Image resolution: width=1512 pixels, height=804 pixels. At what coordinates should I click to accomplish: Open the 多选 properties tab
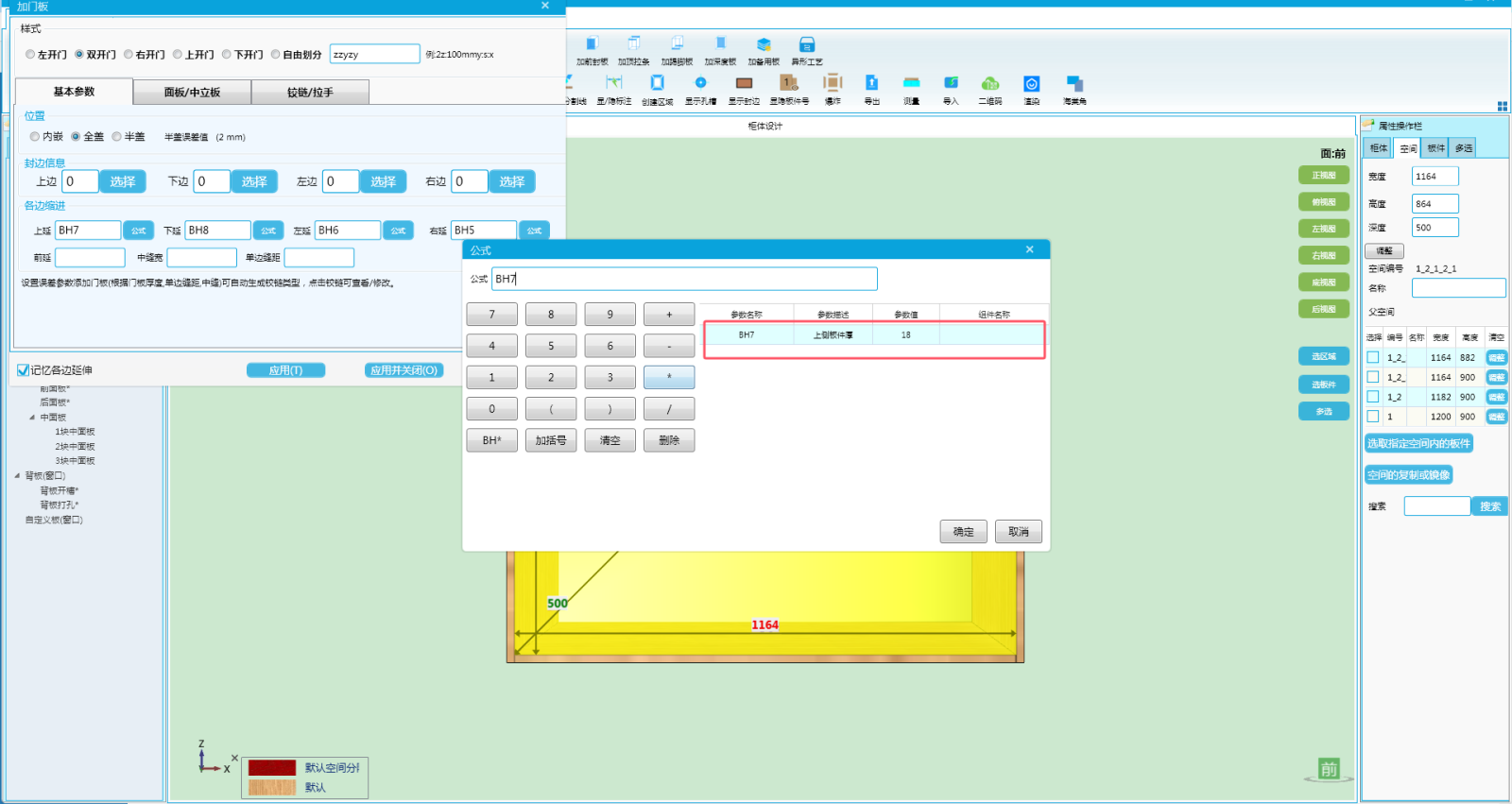[1464, 148]
